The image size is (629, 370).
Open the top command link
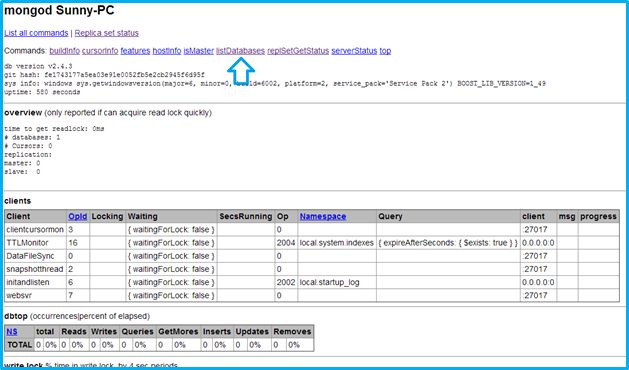pos(385,51)
